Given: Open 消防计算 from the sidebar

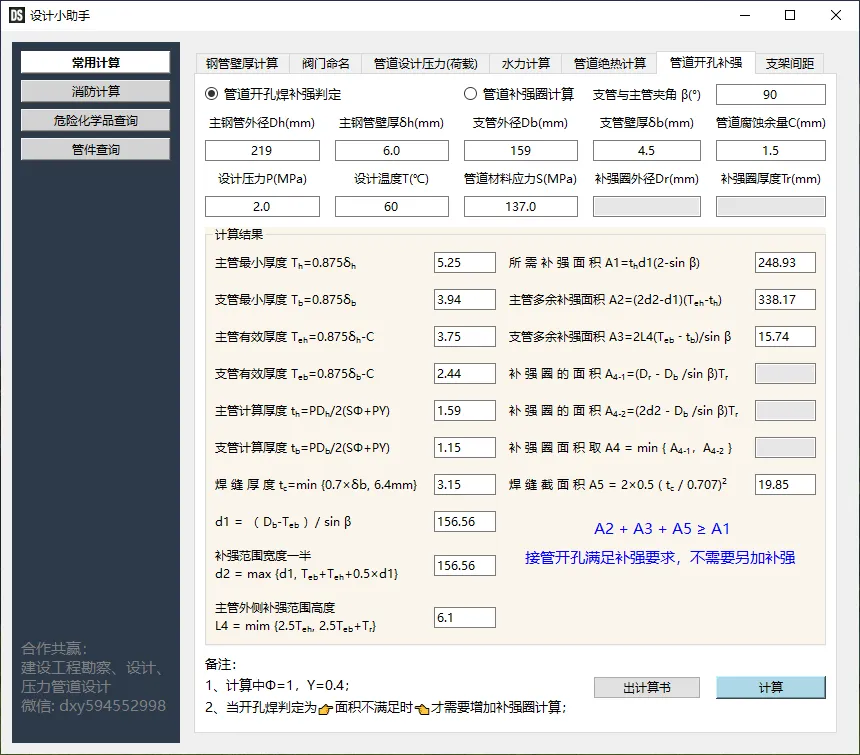Looking at the screenshot, I should coord(95,91).
